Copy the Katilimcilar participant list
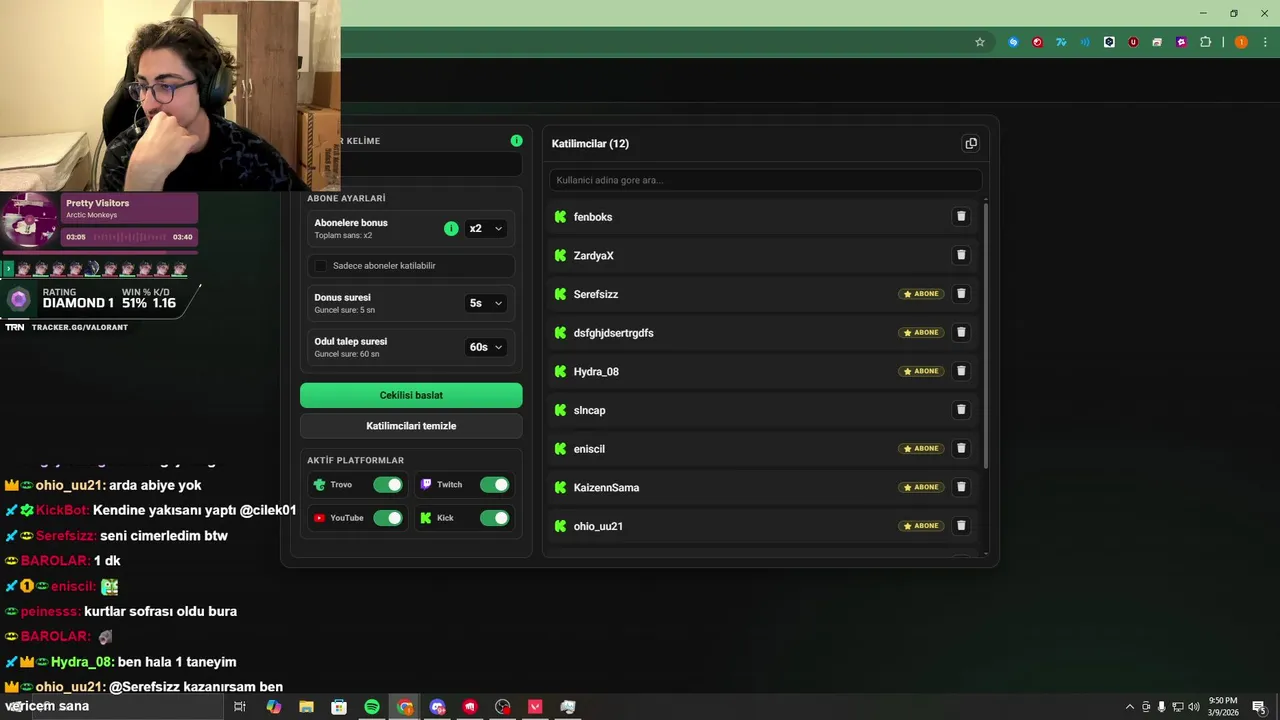1280x720 pixels. coord(970,143)
